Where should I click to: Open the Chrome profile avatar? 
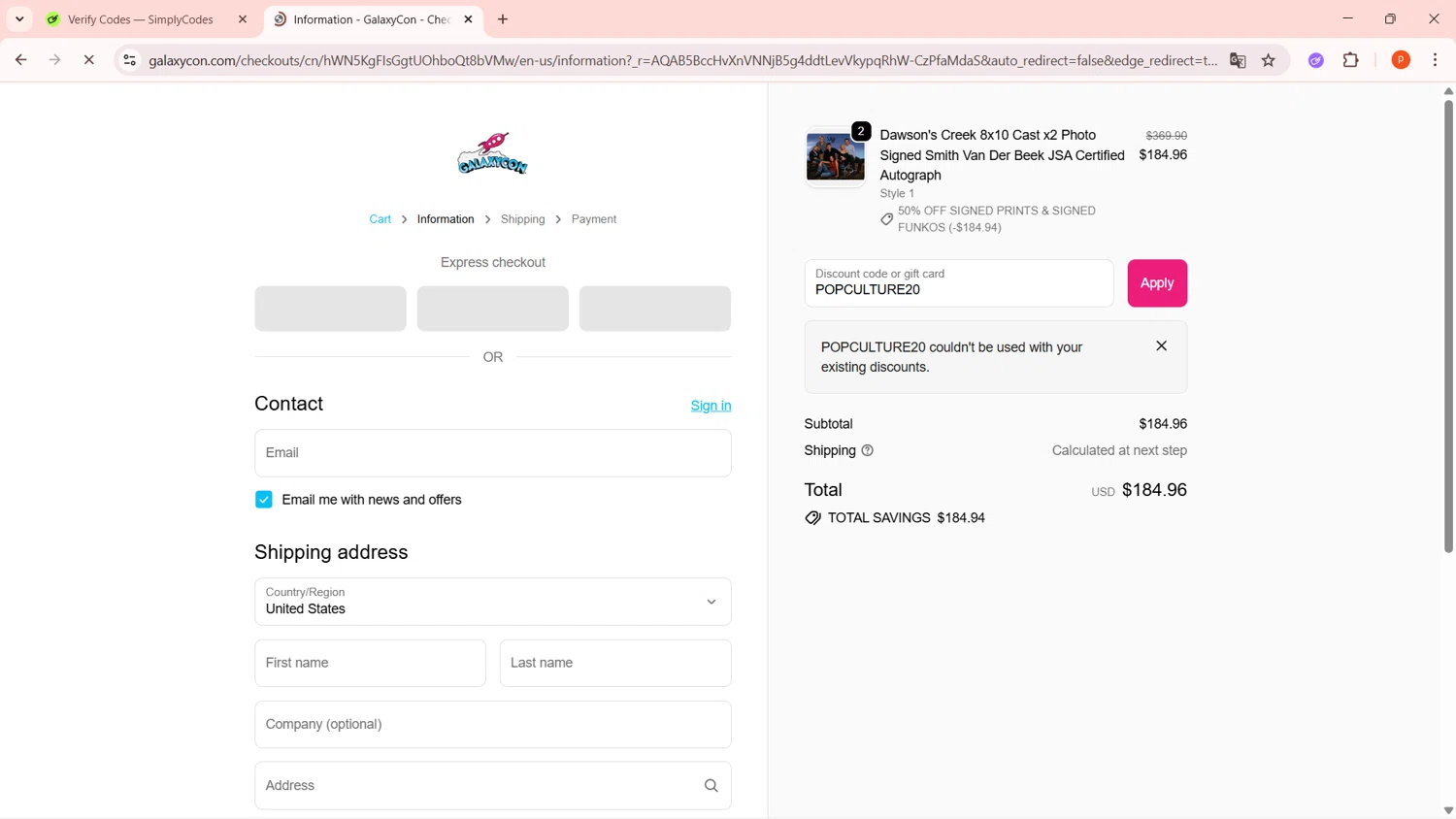pos(1401,60)
